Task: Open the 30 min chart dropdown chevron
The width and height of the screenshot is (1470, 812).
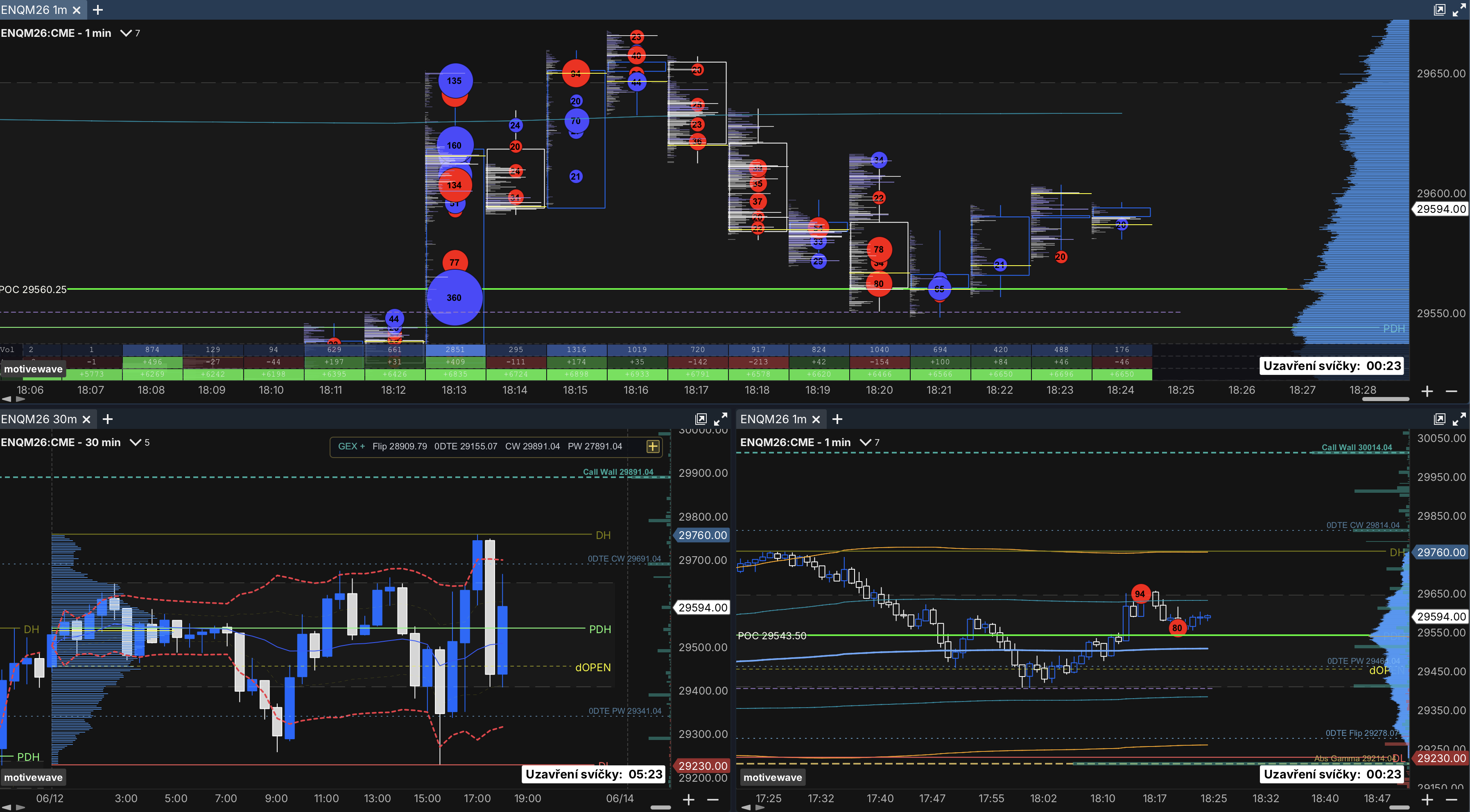Action: click(135, 442)
